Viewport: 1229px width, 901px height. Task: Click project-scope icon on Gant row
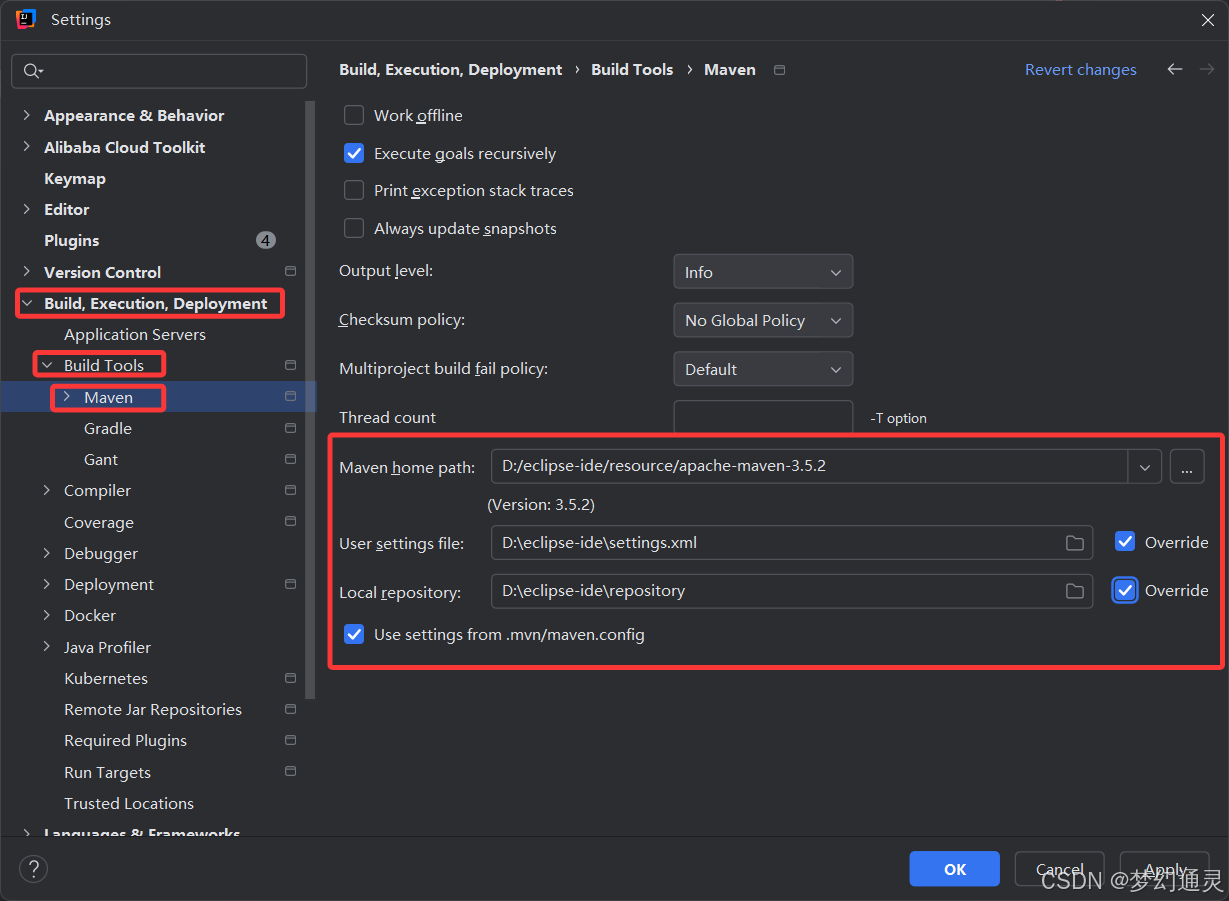pyautogui.click(x=290, y=459)
